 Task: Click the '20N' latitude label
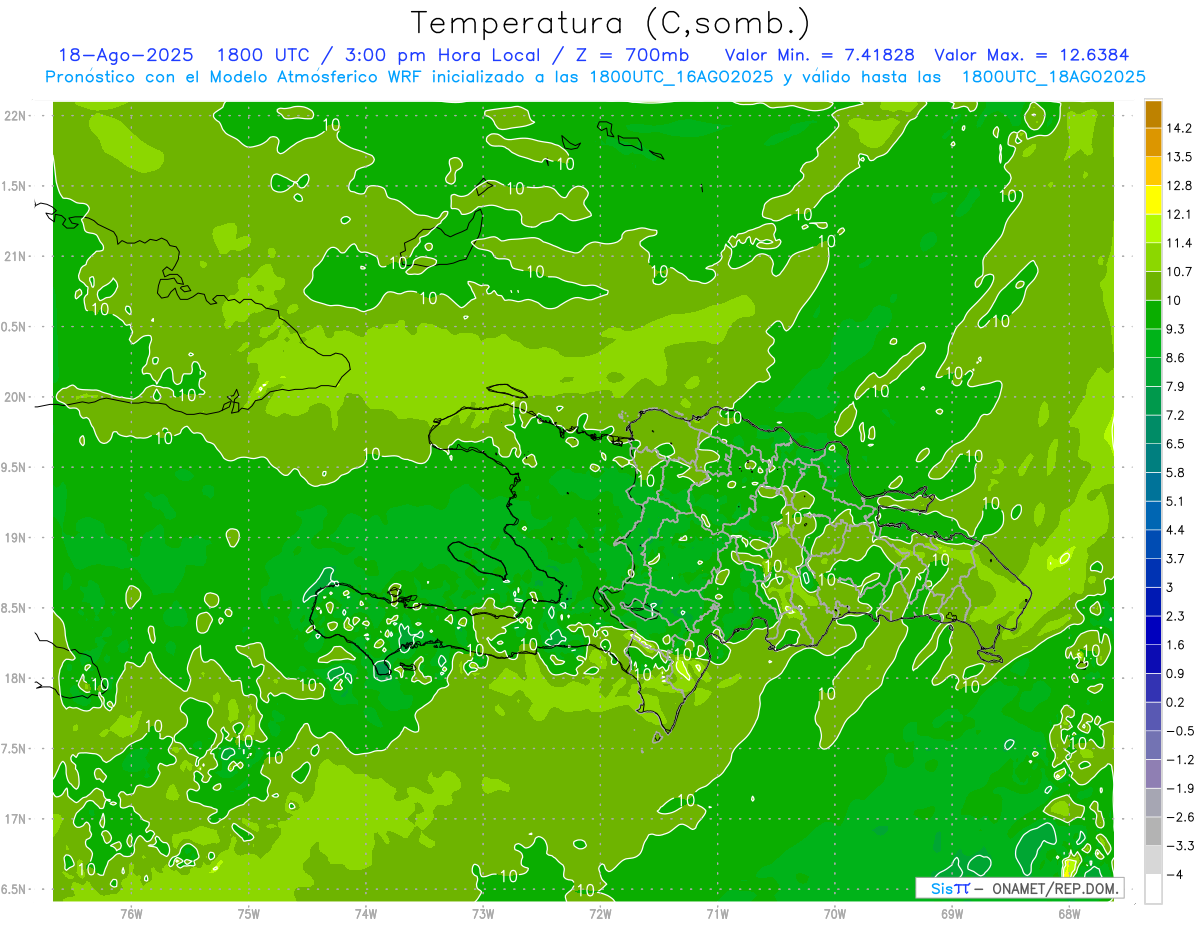click(17, 397)
